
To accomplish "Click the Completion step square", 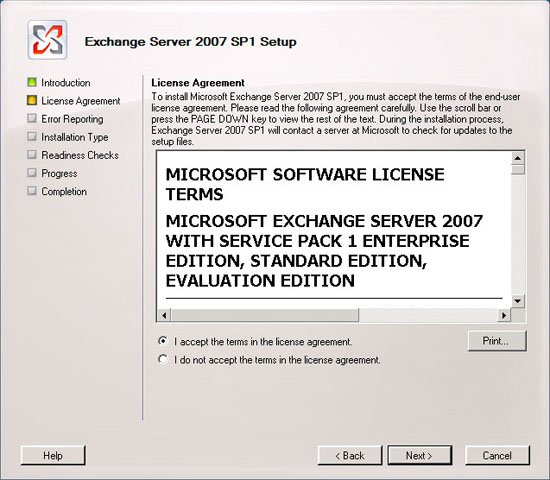I will click(x=32, y=191).
